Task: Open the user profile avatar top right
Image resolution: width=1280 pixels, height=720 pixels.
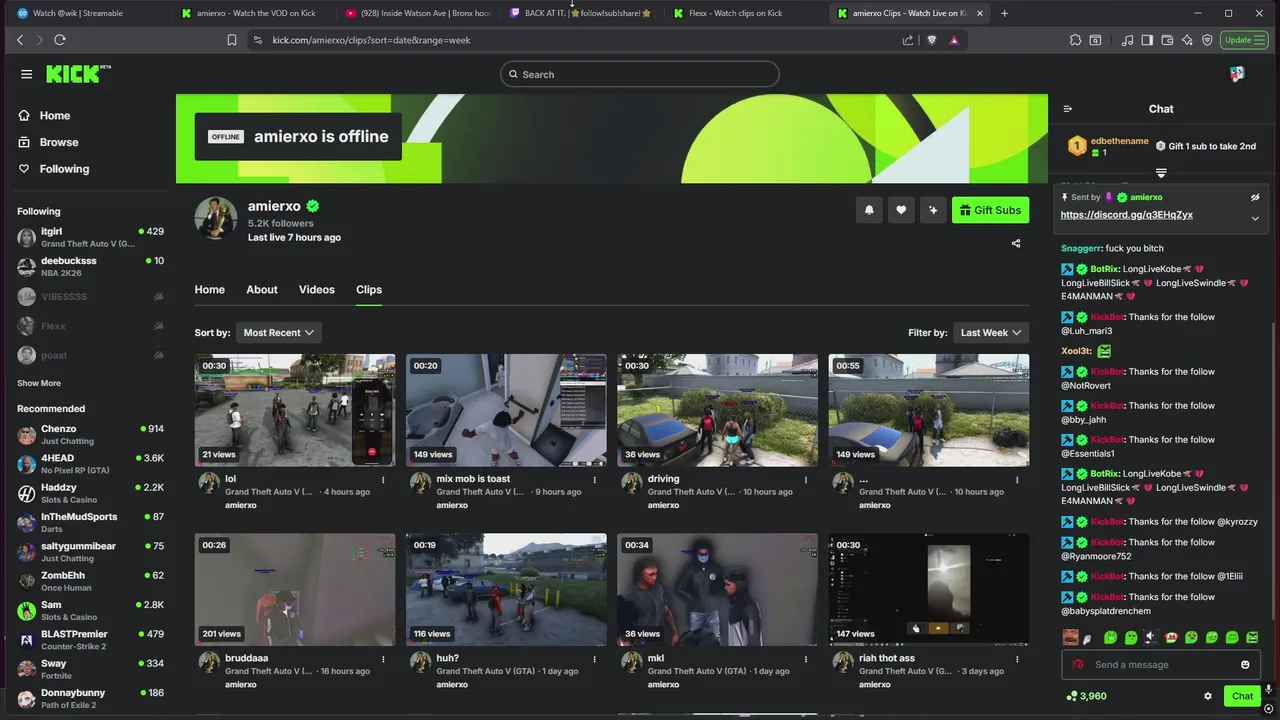Action: click(1237, 74)
